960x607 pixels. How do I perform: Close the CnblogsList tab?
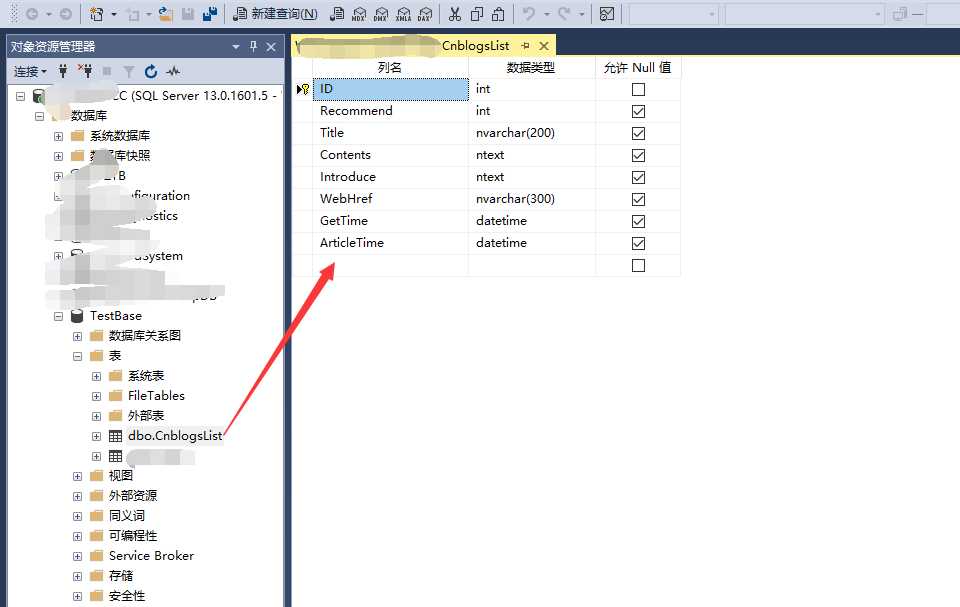click(544, 46)
